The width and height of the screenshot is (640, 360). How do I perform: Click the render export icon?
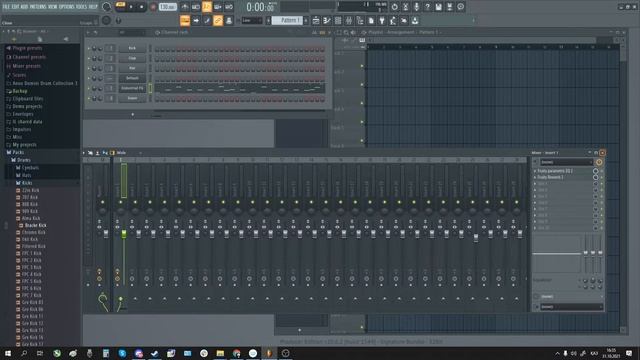tap(449, 7)
